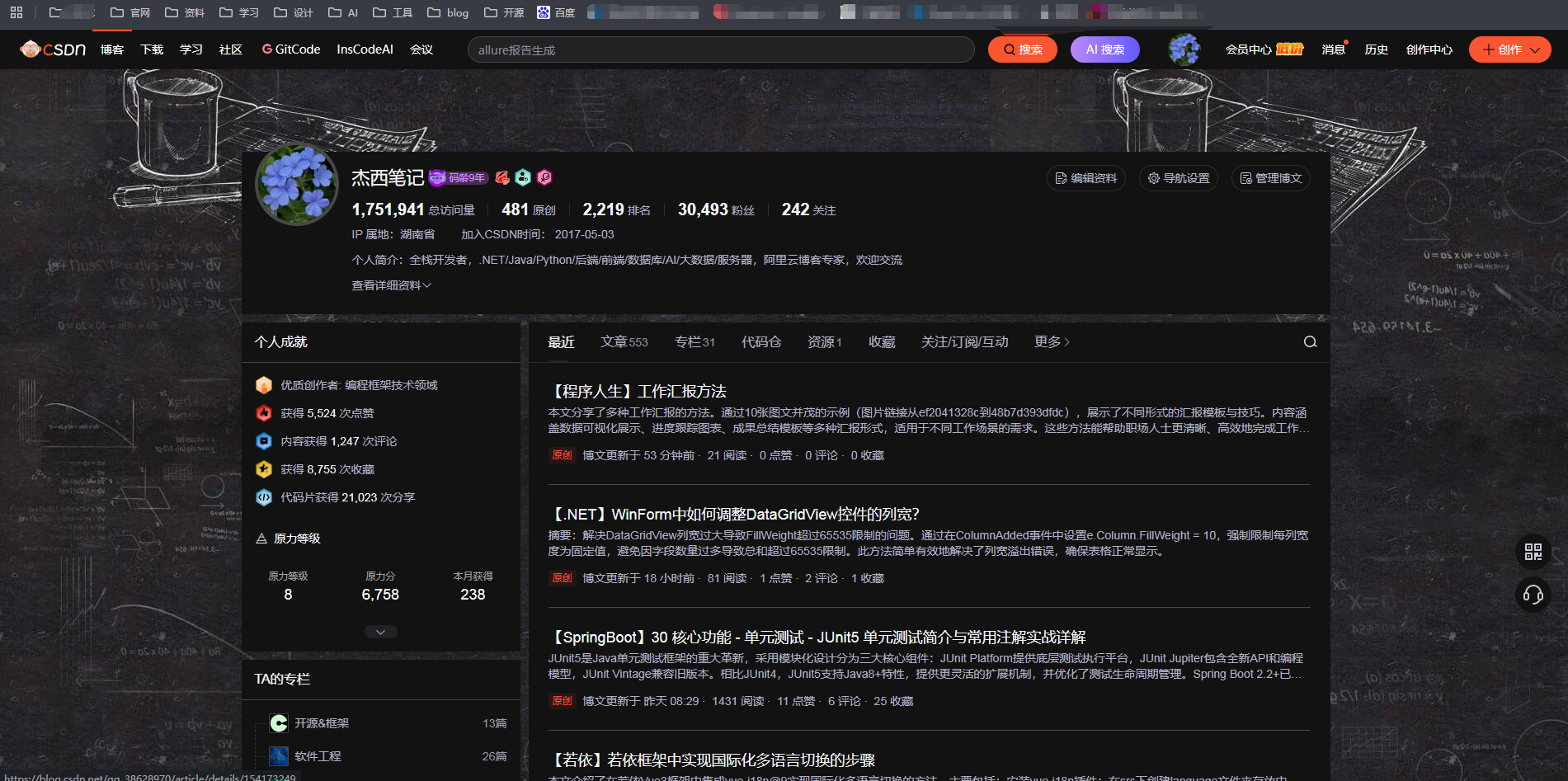
Task: Click the 会员中心 VIP badge icon
Action: (x=1289, y=49)
